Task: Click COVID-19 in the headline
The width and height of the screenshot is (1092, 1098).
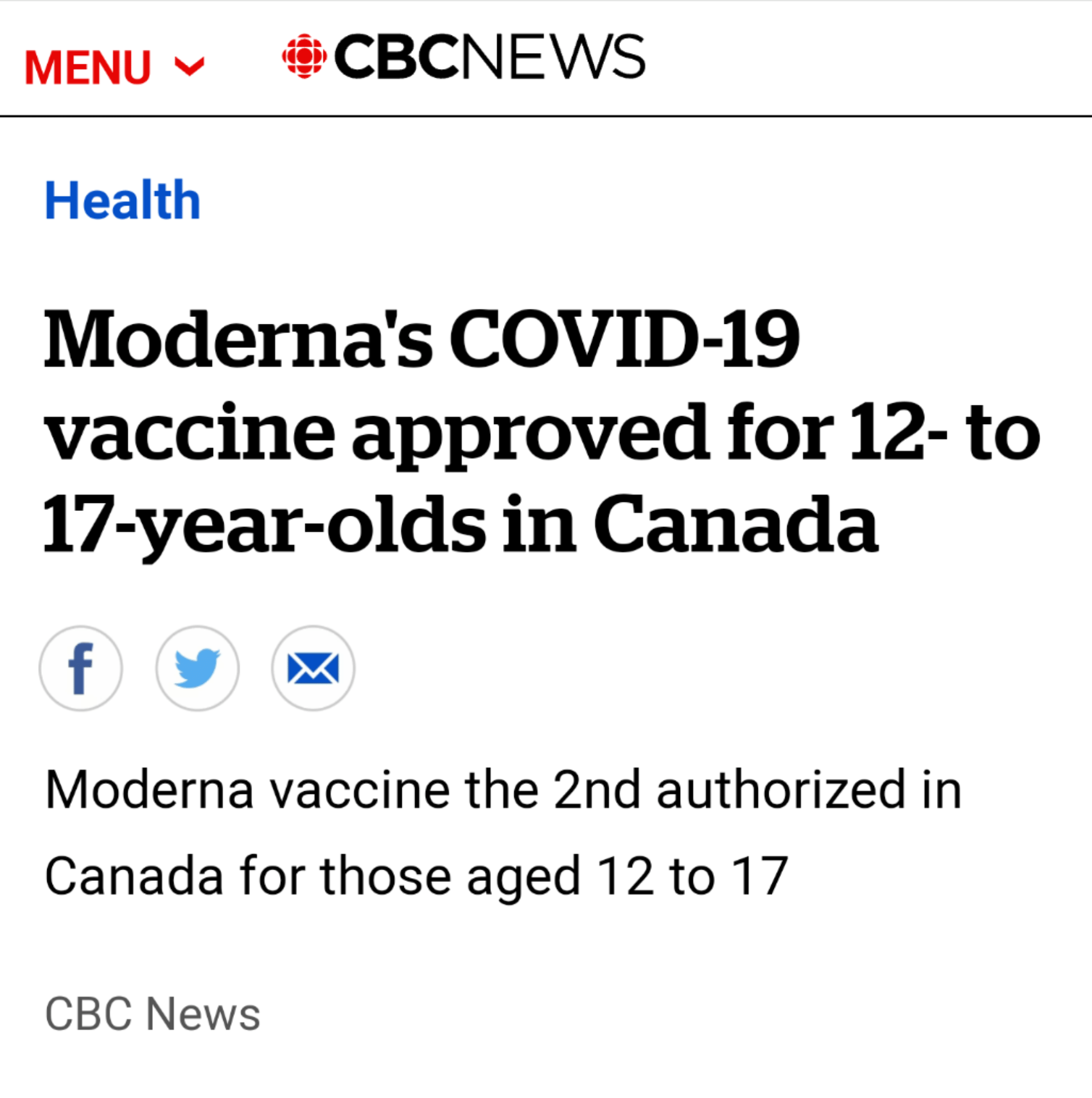Action: (x=625, y=339)
